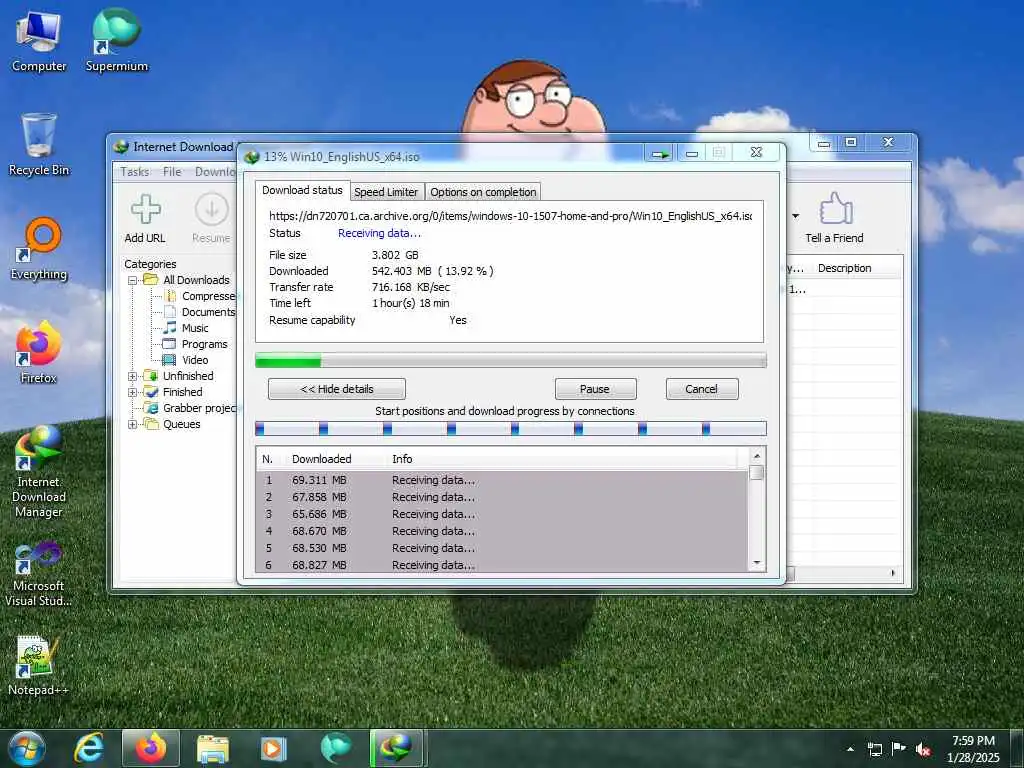Open the clock showing 7:59 PM
Viewport: 1024px width, 768px height.
coord(973,749)
